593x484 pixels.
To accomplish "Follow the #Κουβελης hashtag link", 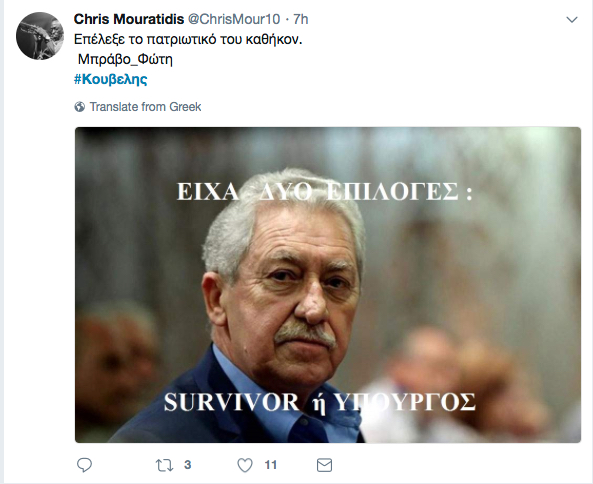I will click(x=110, y=79).
